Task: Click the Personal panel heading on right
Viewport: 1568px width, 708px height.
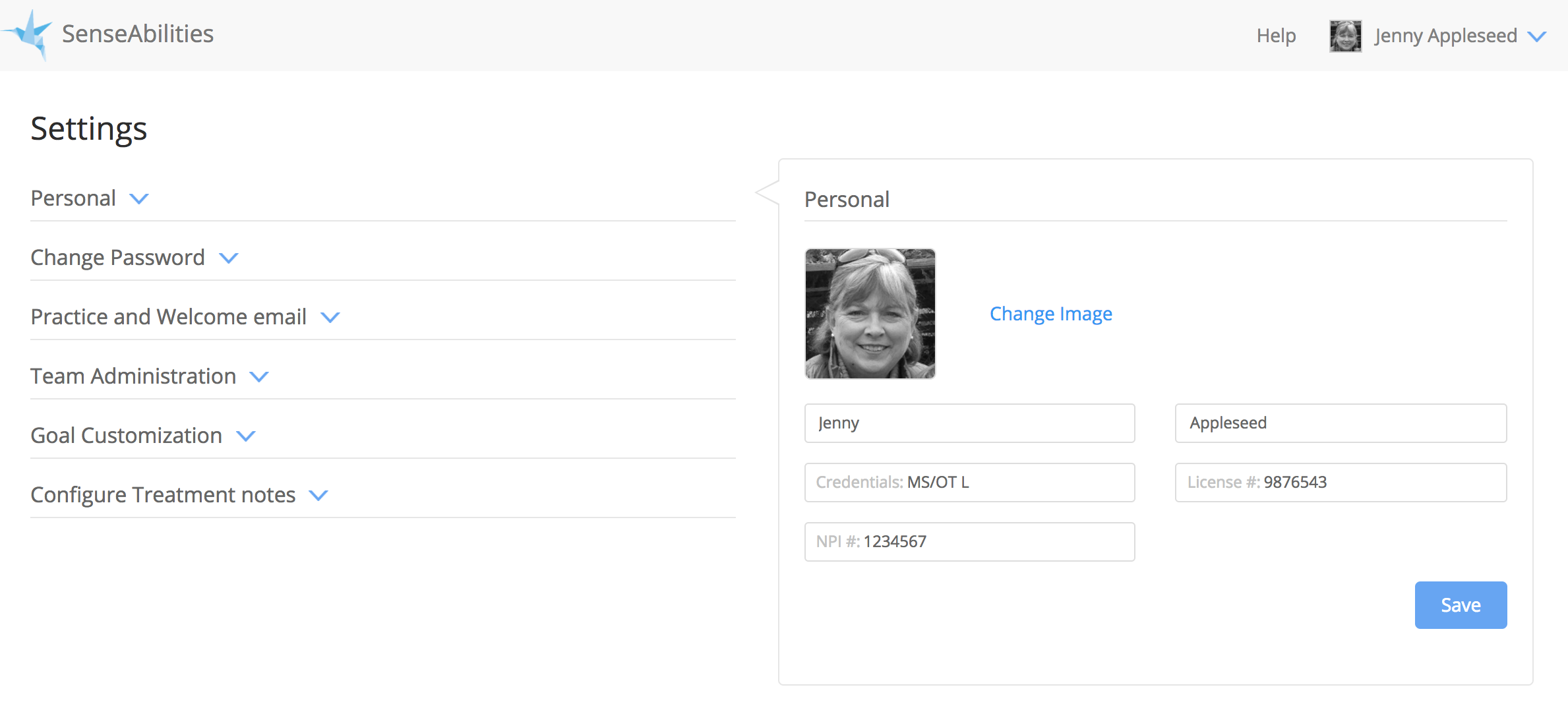Action: click(847, 199)
